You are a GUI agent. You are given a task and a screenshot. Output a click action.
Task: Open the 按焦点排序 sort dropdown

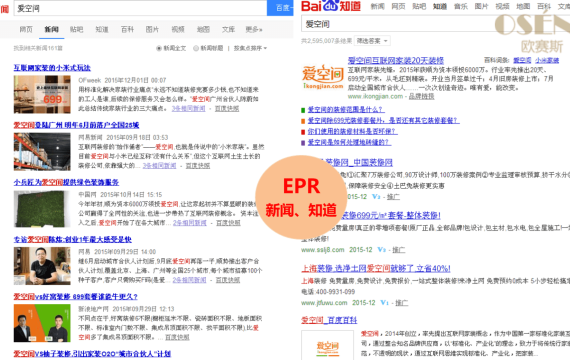(250, 48)
